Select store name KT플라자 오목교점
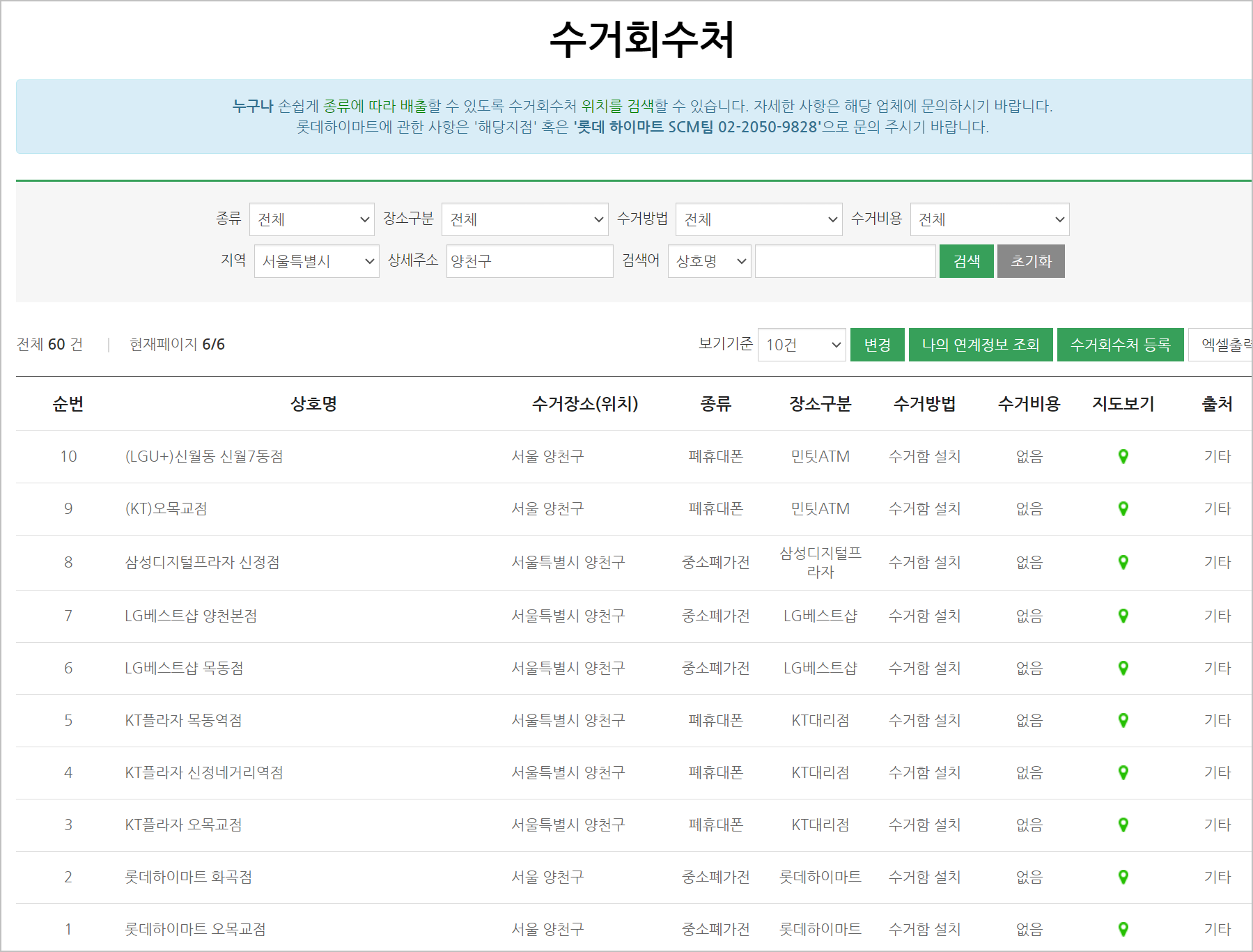 tap(183, 825)
